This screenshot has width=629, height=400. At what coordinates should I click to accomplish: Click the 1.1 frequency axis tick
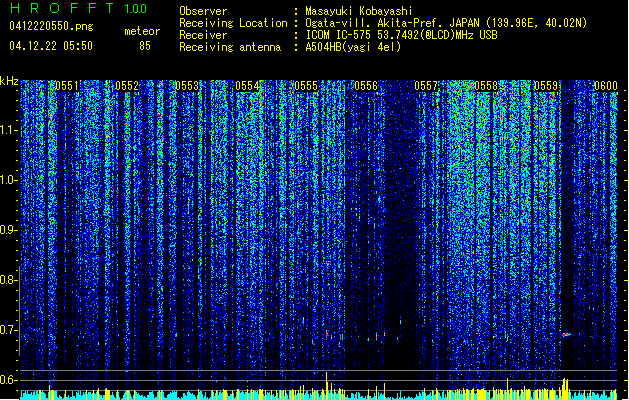[9, 130]
